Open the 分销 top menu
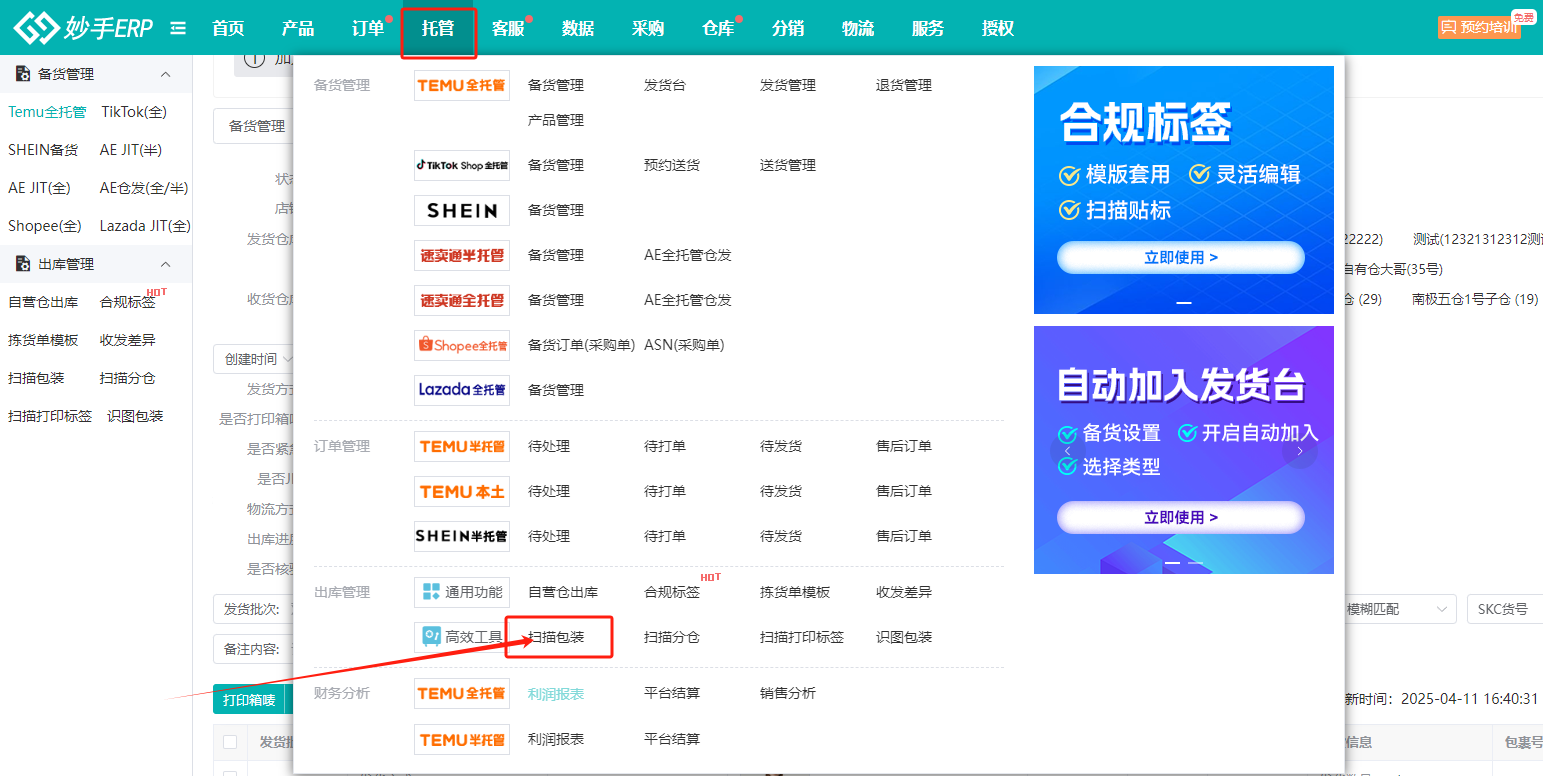Viewport: 1543px width, 776px height. point(788,29)
